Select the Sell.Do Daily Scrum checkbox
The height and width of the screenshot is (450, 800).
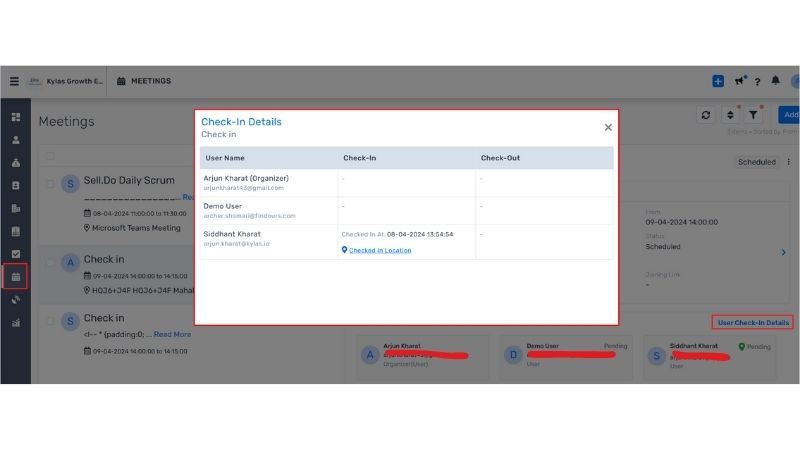[x=50, y=183]
